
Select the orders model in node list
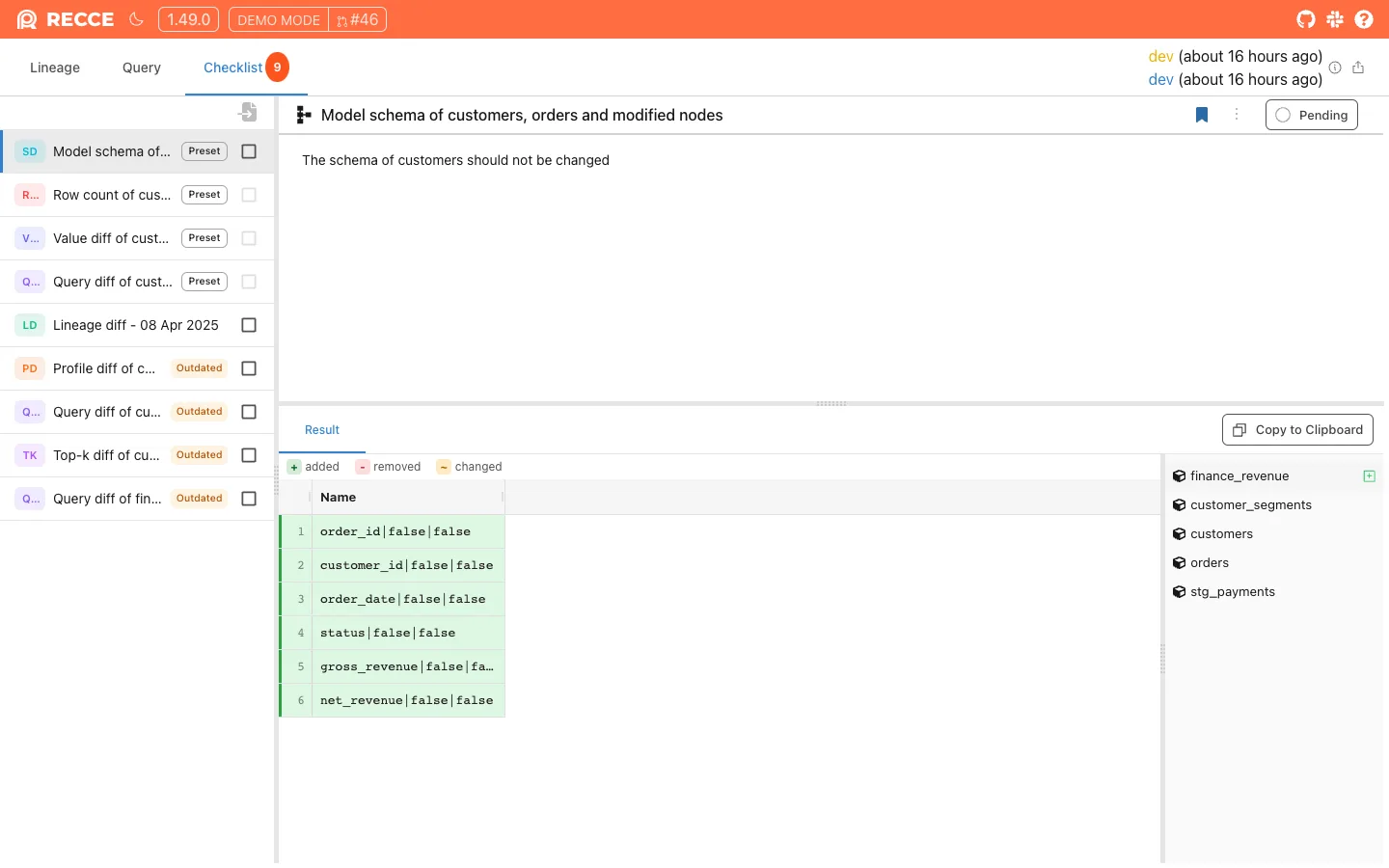coord(1273,563)
